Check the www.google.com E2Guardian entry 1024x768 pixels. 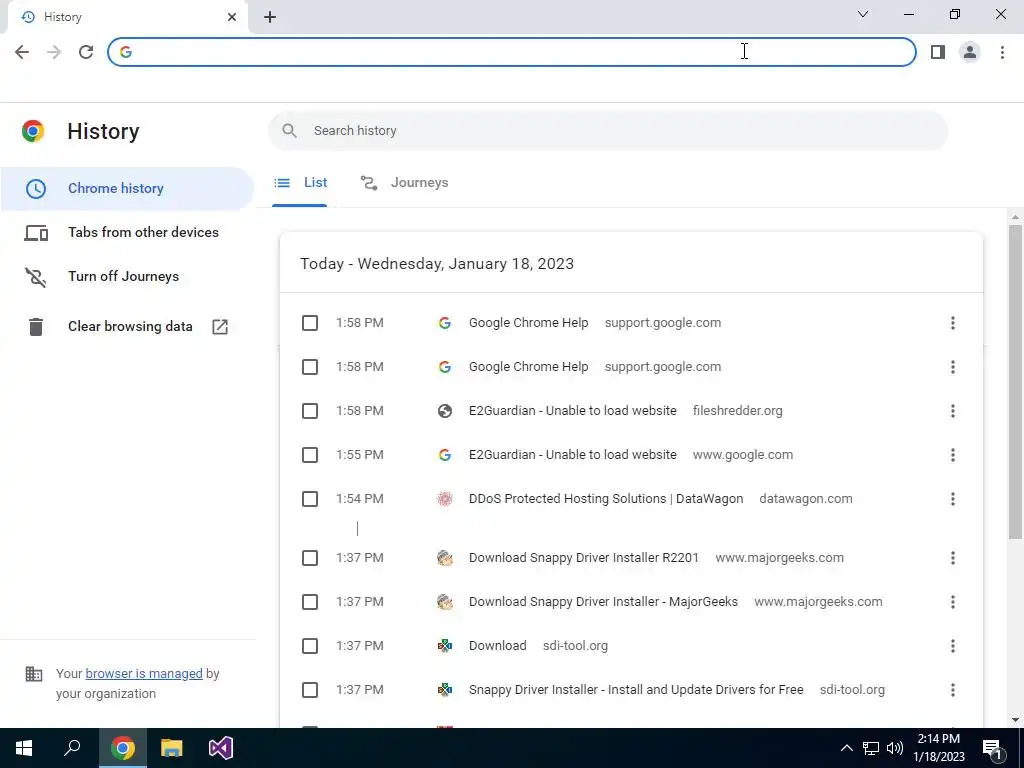(310, 455)
